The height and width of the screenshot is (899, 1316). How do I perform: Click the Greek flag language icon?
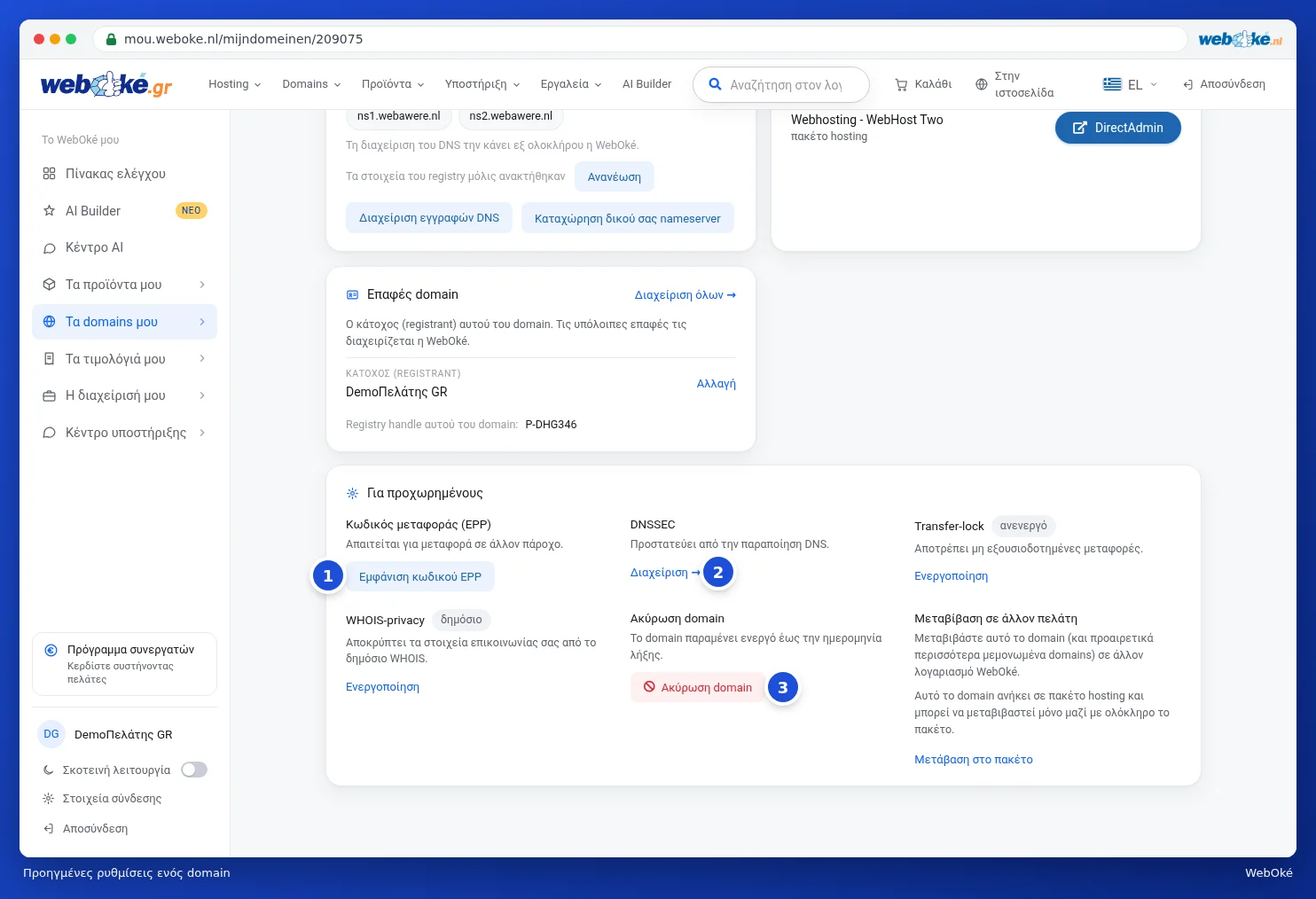pos(1112,84)
